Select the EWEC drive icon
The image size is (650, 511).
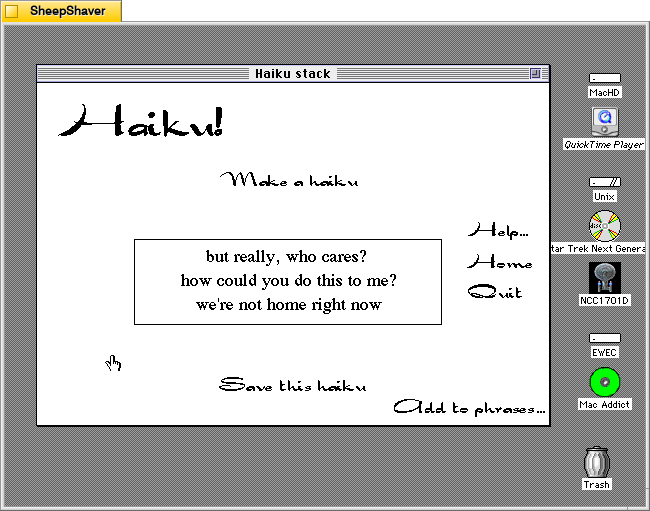(605, 338)
